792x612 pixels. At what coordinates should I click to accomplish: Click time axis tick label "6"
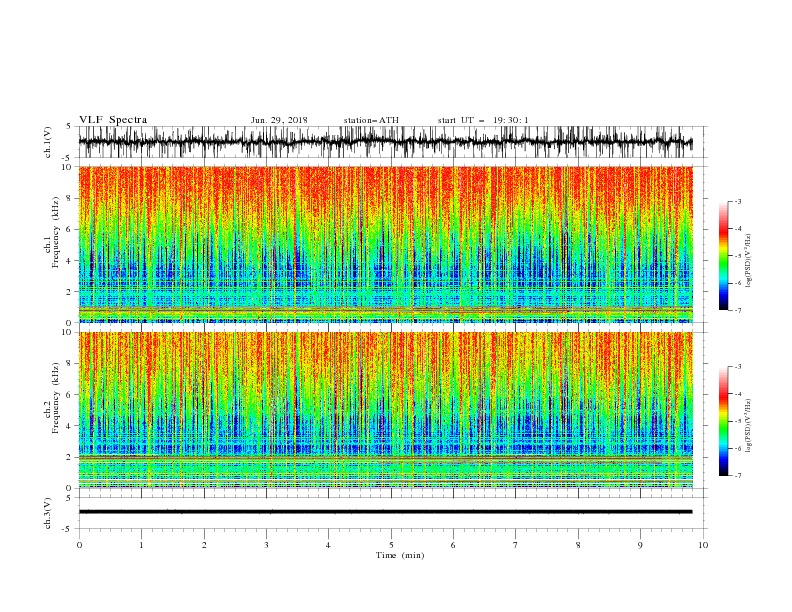[453, 545]
